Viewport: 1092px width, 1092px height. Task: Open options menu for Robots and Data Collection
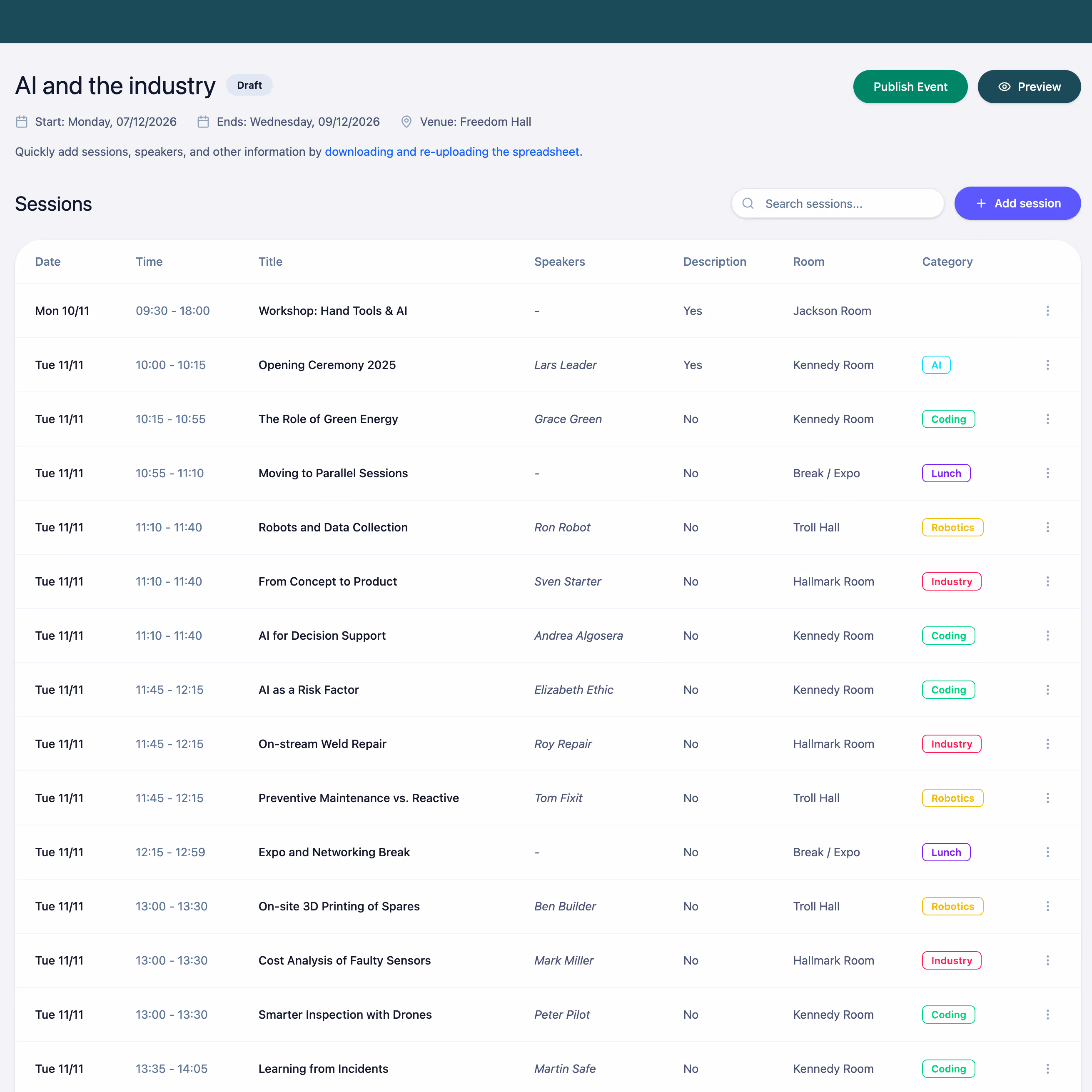[x=1047, y=527]
